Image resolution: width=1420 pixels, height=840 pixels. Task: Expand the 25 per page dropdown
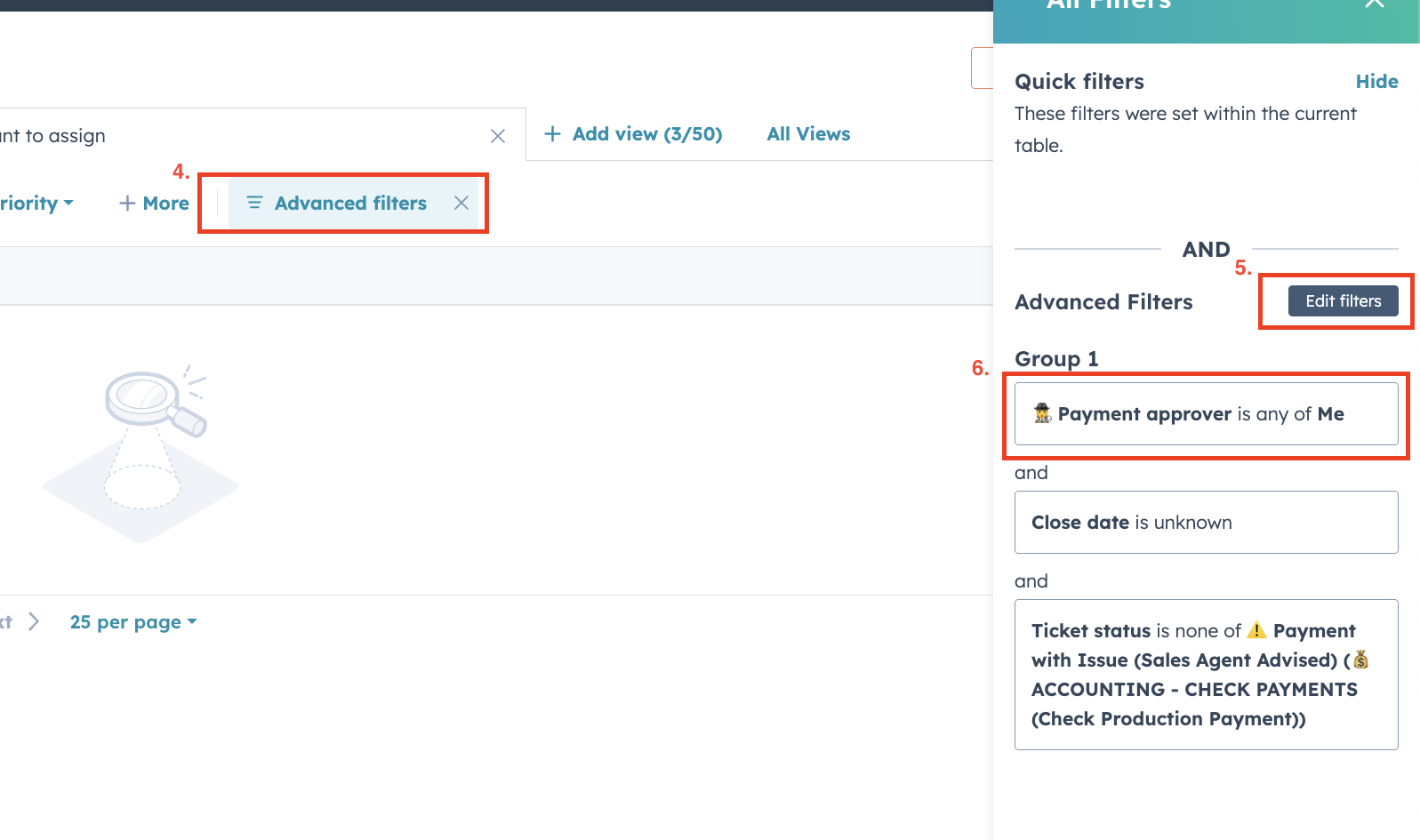click(133, 622)
